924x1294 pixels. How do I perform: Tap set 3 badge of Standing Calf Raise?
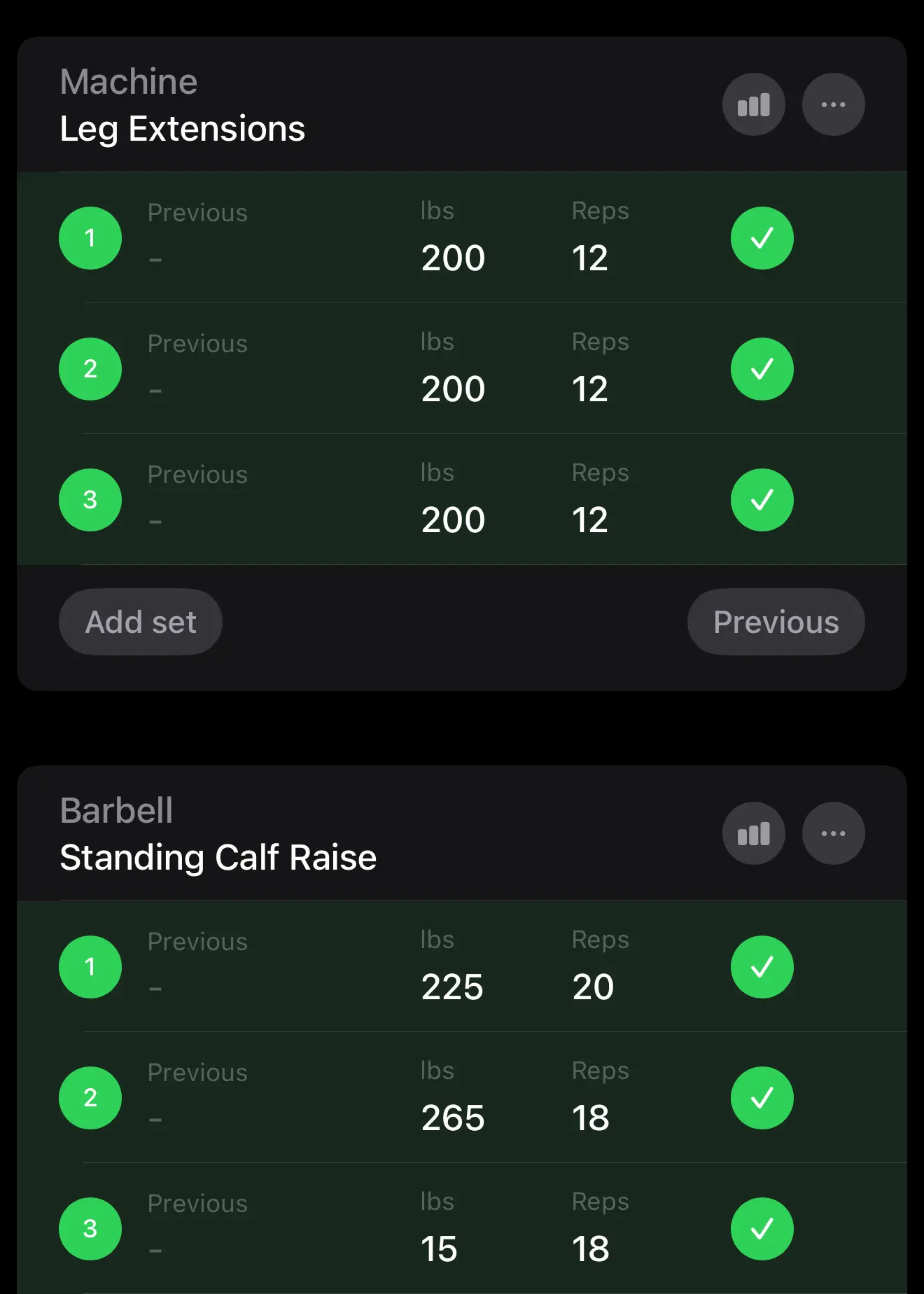(x=90, y=1229)
